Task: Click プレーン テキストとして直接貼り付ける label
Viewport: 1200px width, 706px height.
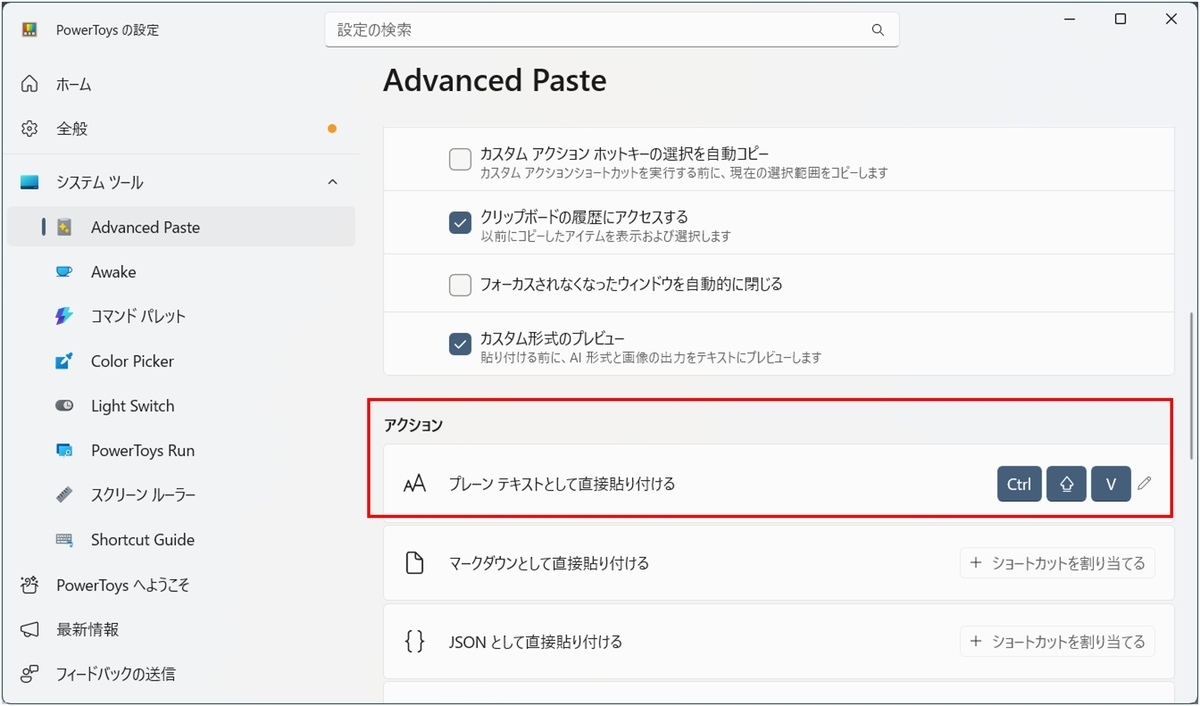Action: point(562,484)
